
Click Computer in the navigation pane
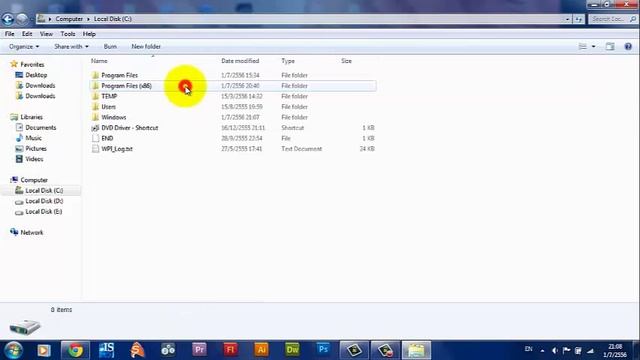pyautogui.click(x=34, y=180)
